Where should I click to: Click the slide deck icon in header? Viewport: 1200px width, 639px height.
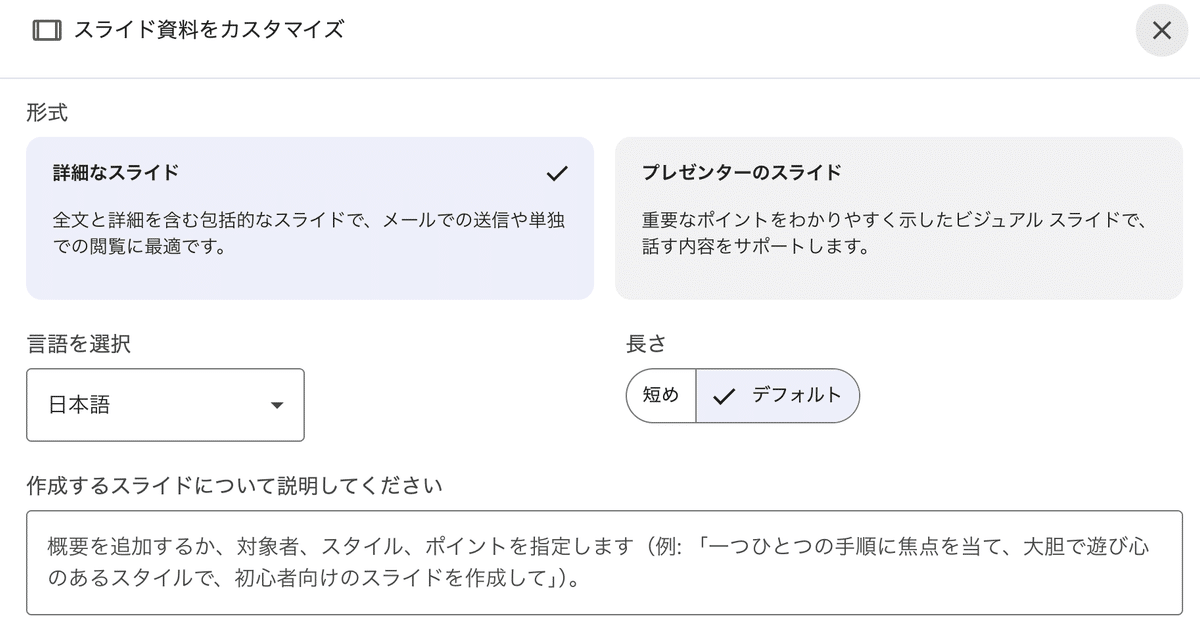coord(46,30)
